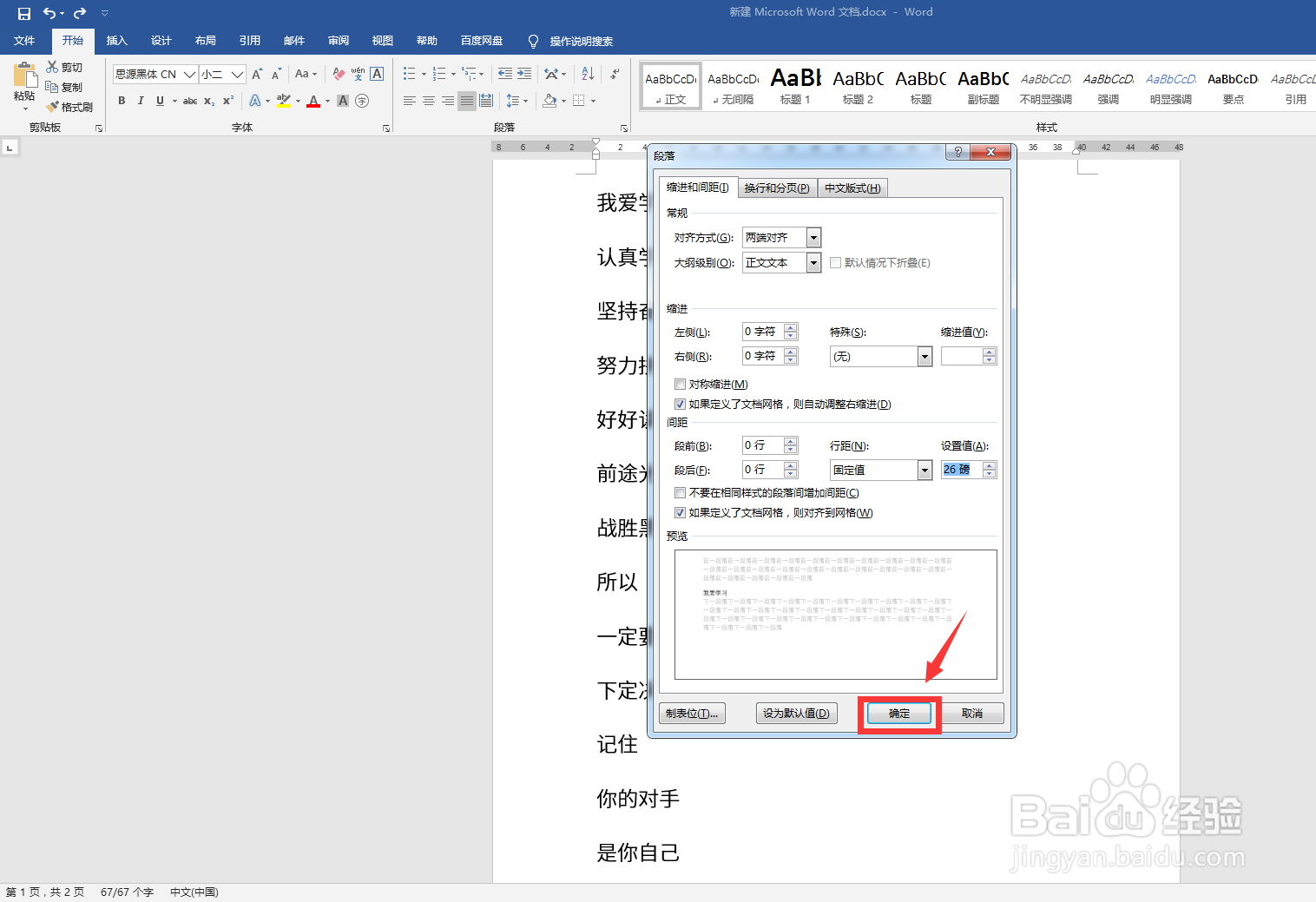Switch to the 换行和分页 tab

[777, 188]
